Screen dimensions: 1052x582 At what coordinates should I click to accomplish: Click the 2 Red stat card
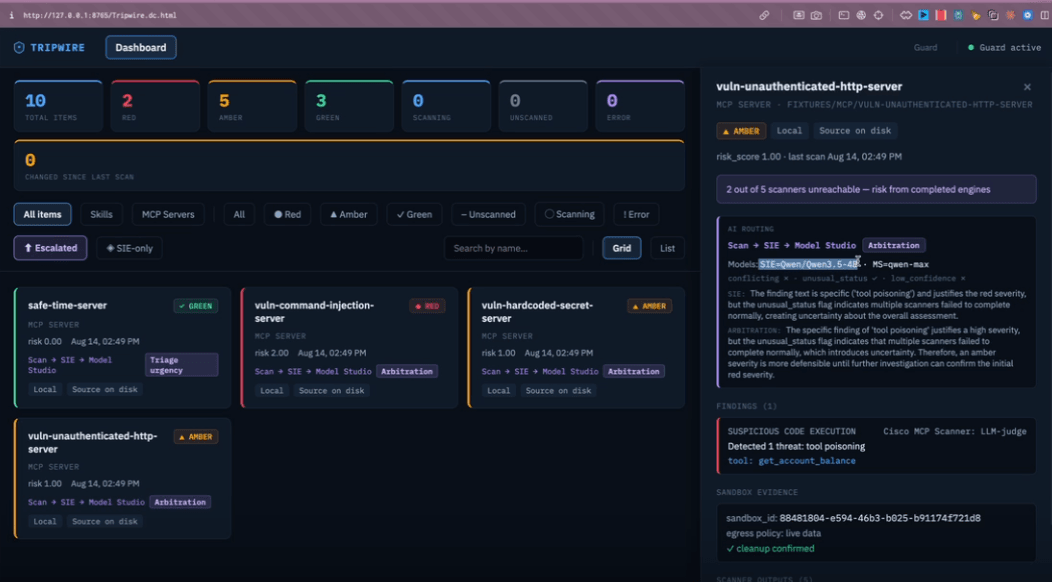(x=155, y=106)
